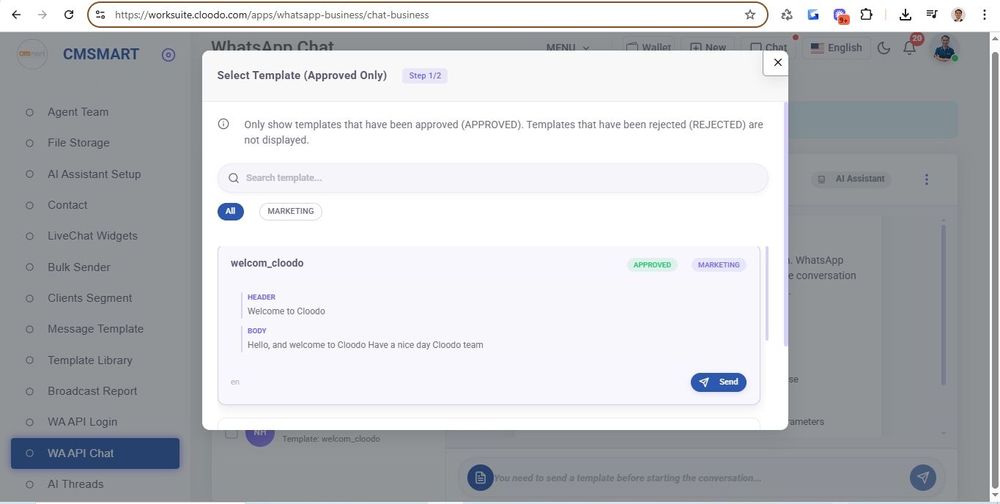Open the English language selector
Image resolution: width=1000 pixels, height=504 pixels.
[836, 48]
